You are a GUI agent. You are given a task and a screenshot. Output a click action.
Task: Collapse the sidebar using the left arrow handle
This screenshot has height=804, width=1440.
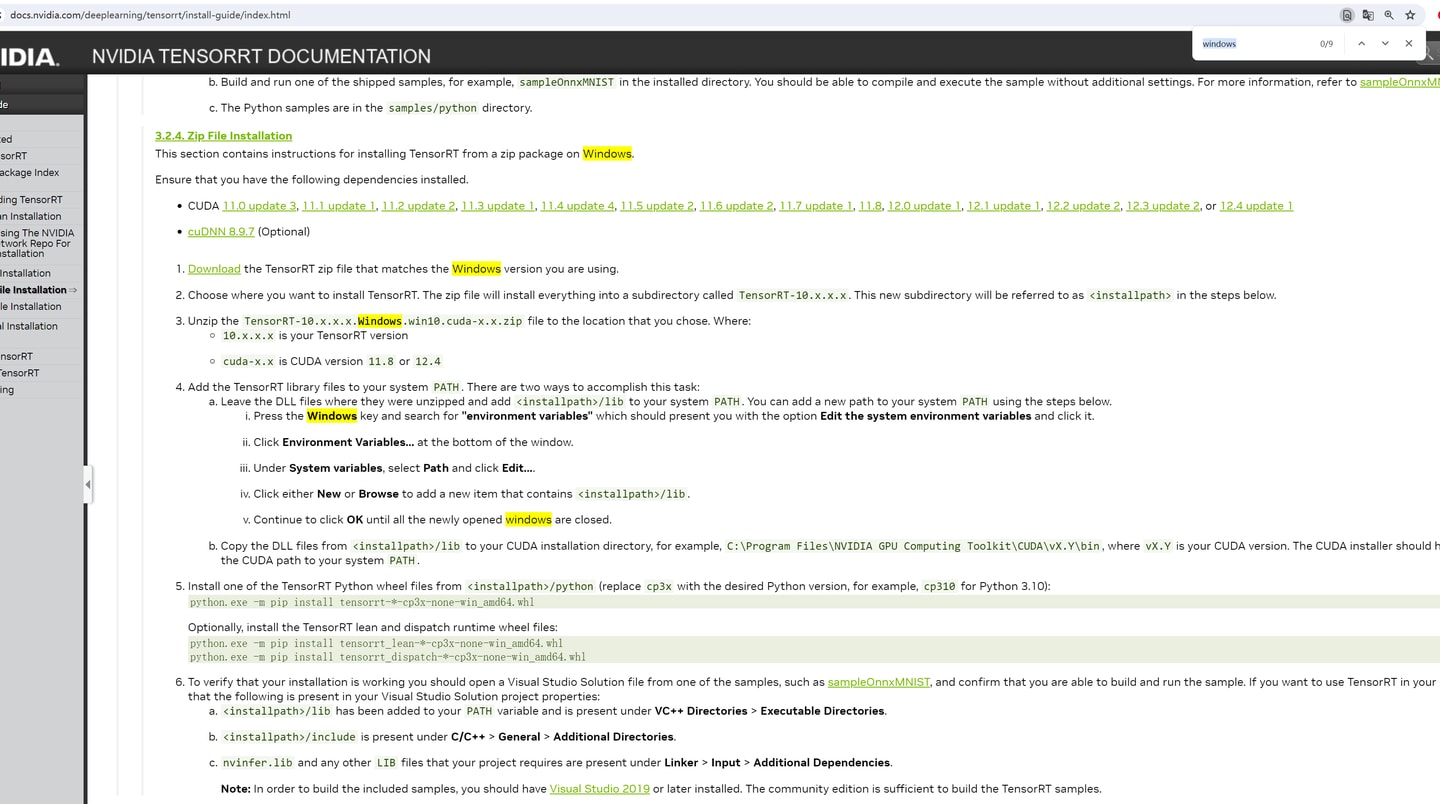pyautogui.click(x=88, y=484)
